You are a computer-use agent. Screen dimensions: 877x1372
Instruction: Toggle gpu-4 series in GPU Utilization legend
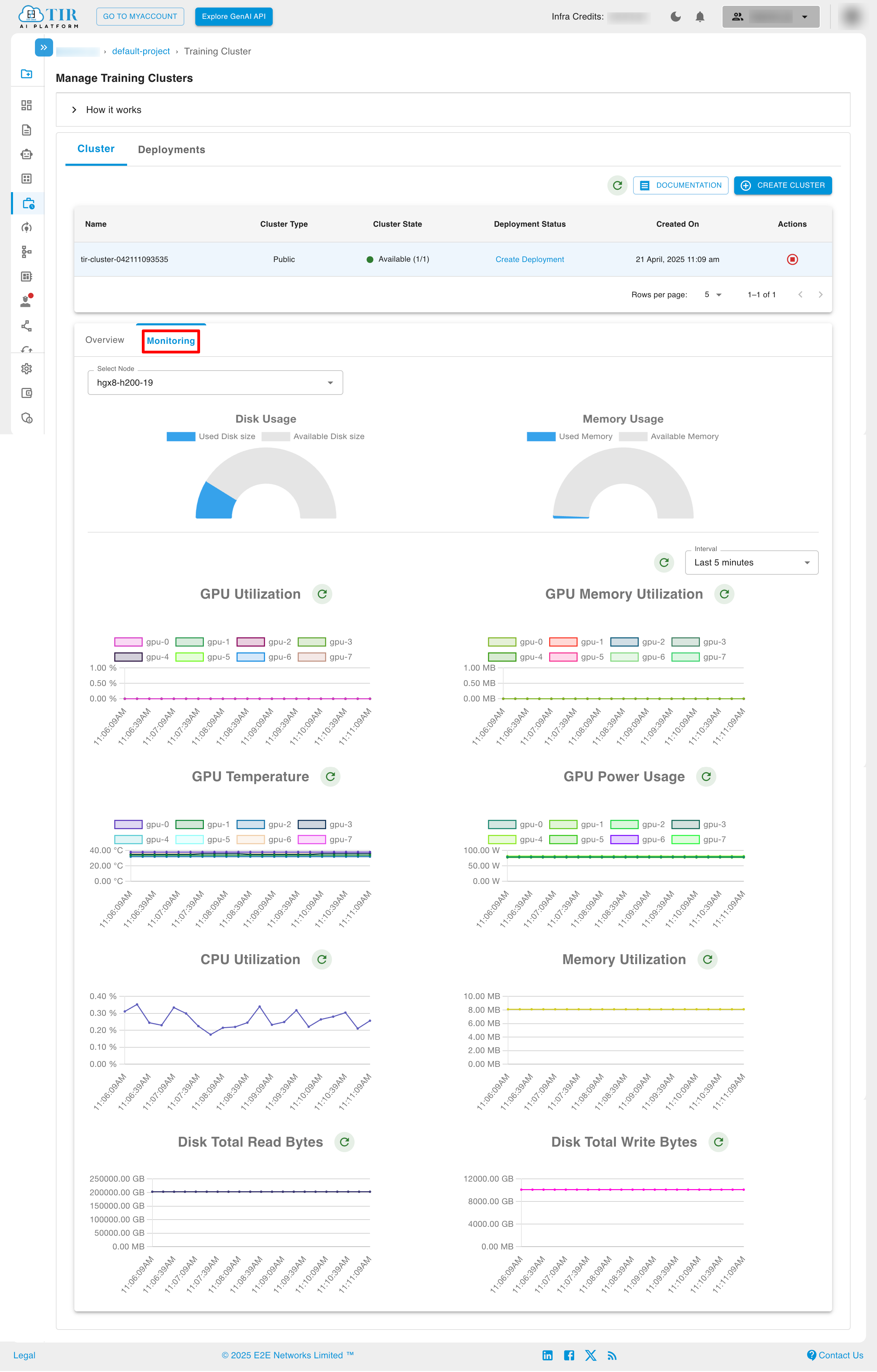tap(142, 657)
